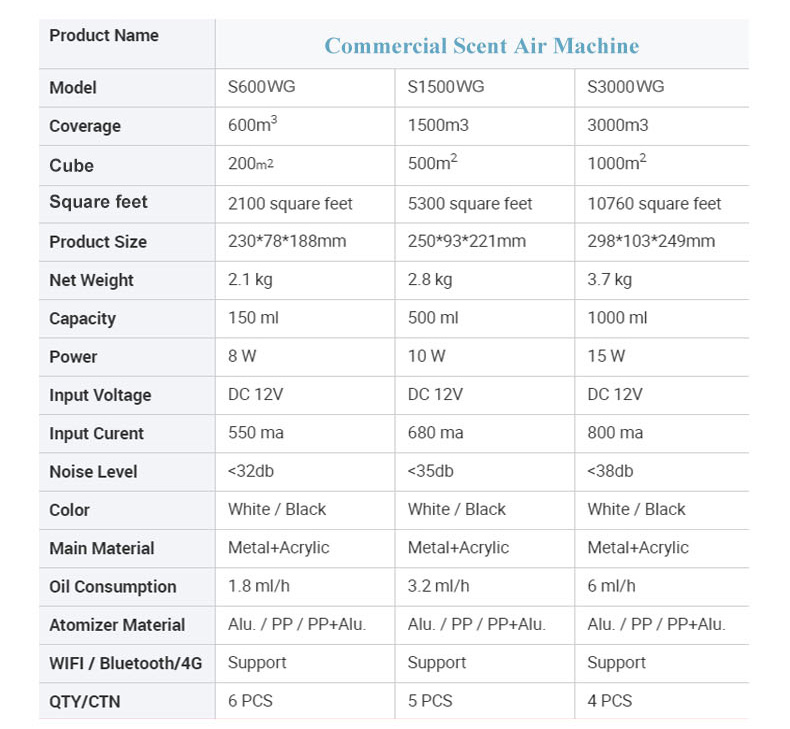790x729 pixels.
Task: Select the 6 PCS quantity cell
Action: click(250, 701)
